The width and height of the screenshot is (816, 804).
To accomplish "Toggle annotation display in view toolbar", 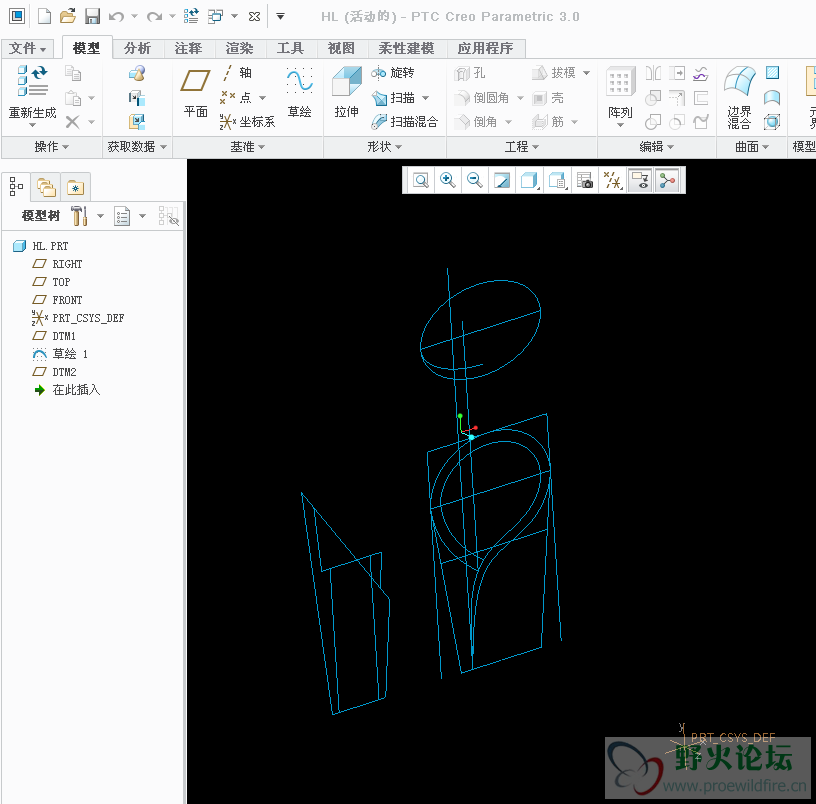I will 641,181.
